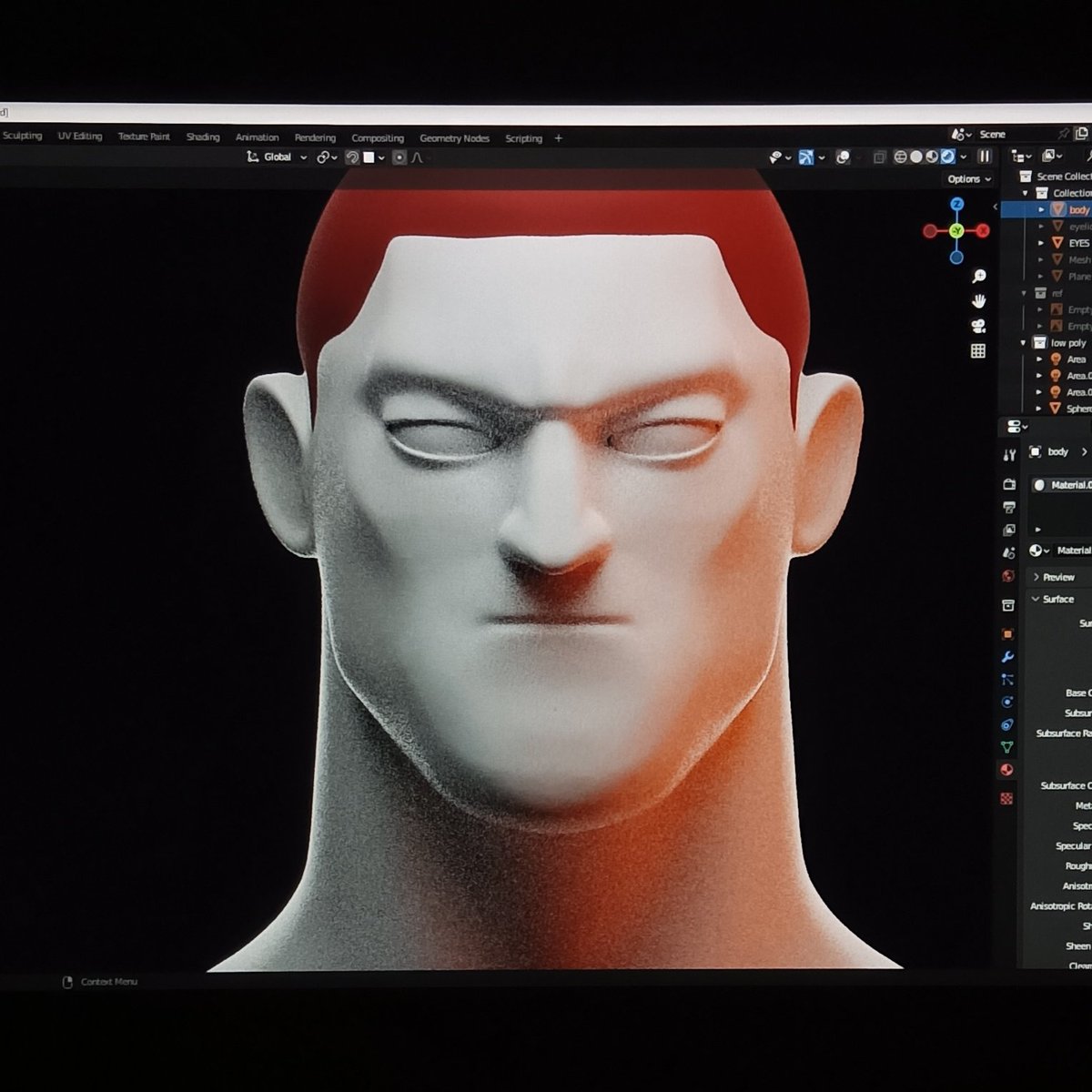The width and height of the screenshot is (1092, 1092).
Task: Toggle snapping magnet icon
Action: [x=352, y=157]
